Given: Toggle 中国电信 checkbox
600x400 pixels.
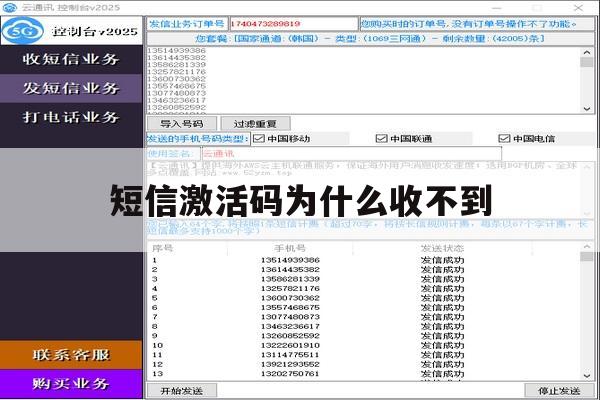Looking at the screenshot, I should 504,139.
